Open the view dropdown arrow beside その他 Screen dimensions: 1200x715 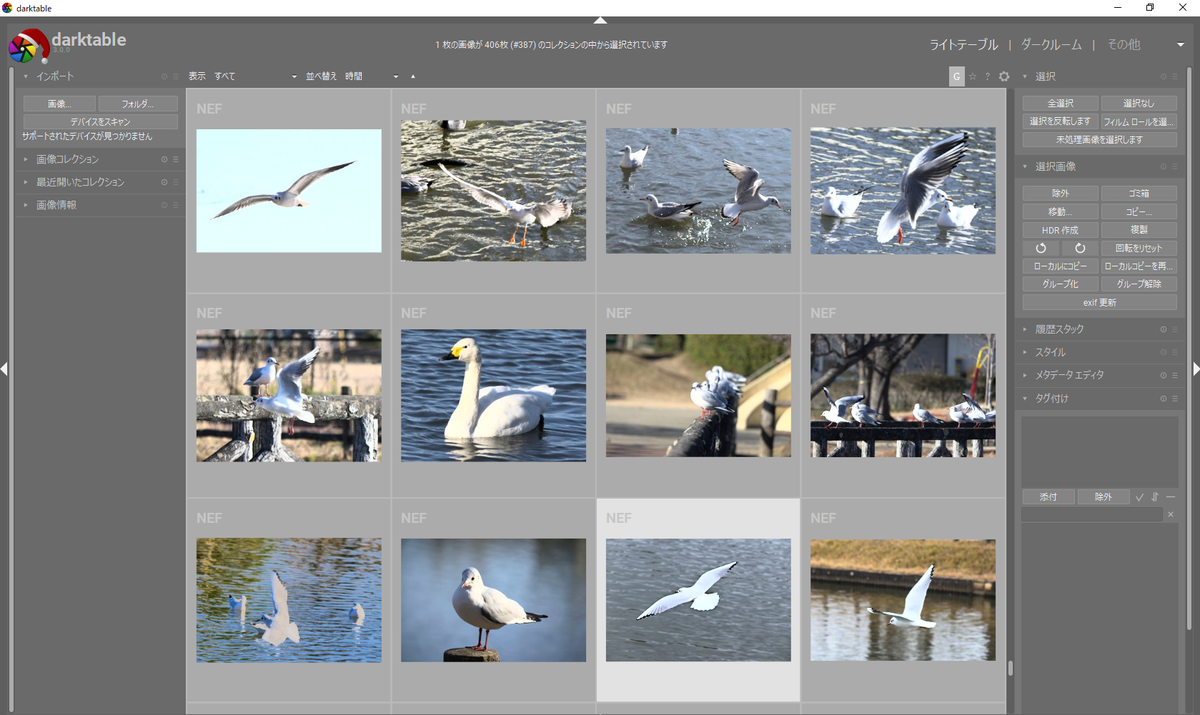1180,45
